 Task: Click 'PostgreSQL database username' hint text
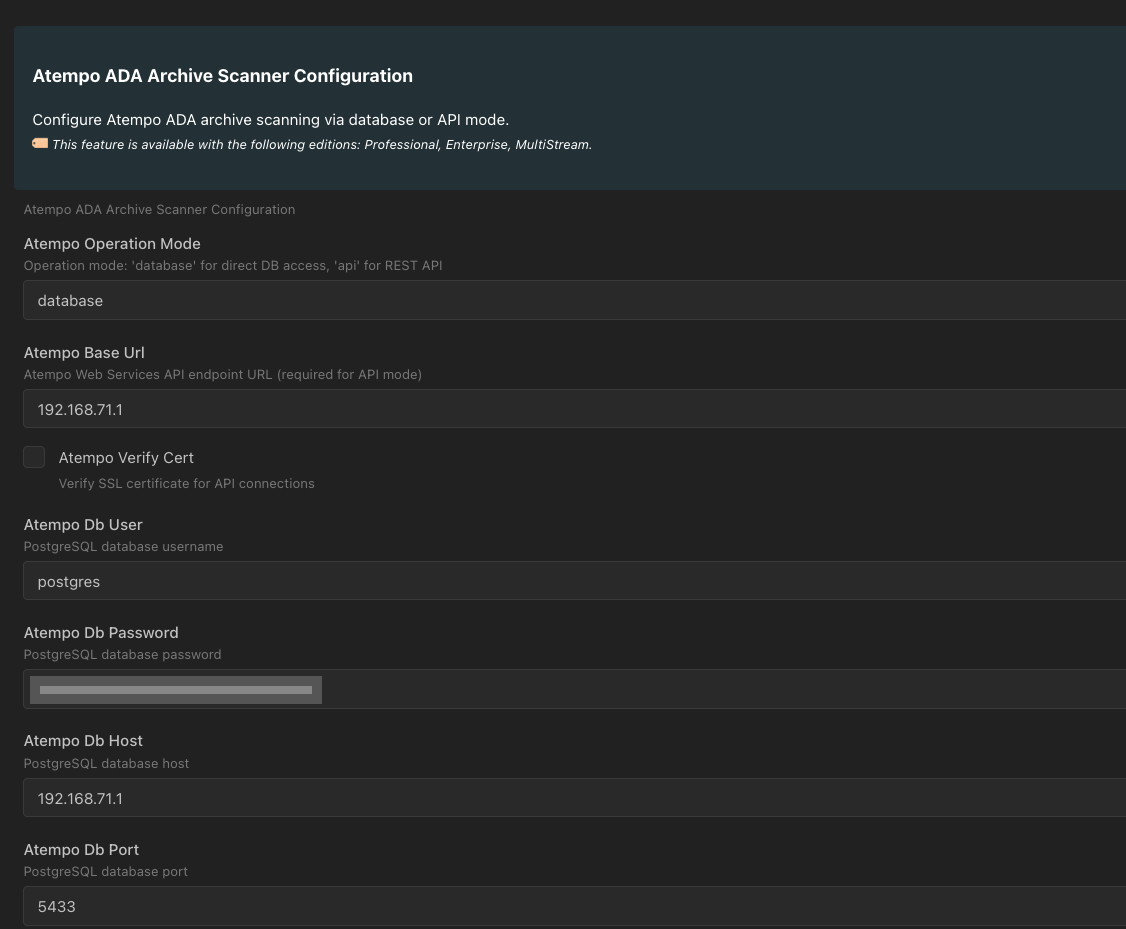124,547
